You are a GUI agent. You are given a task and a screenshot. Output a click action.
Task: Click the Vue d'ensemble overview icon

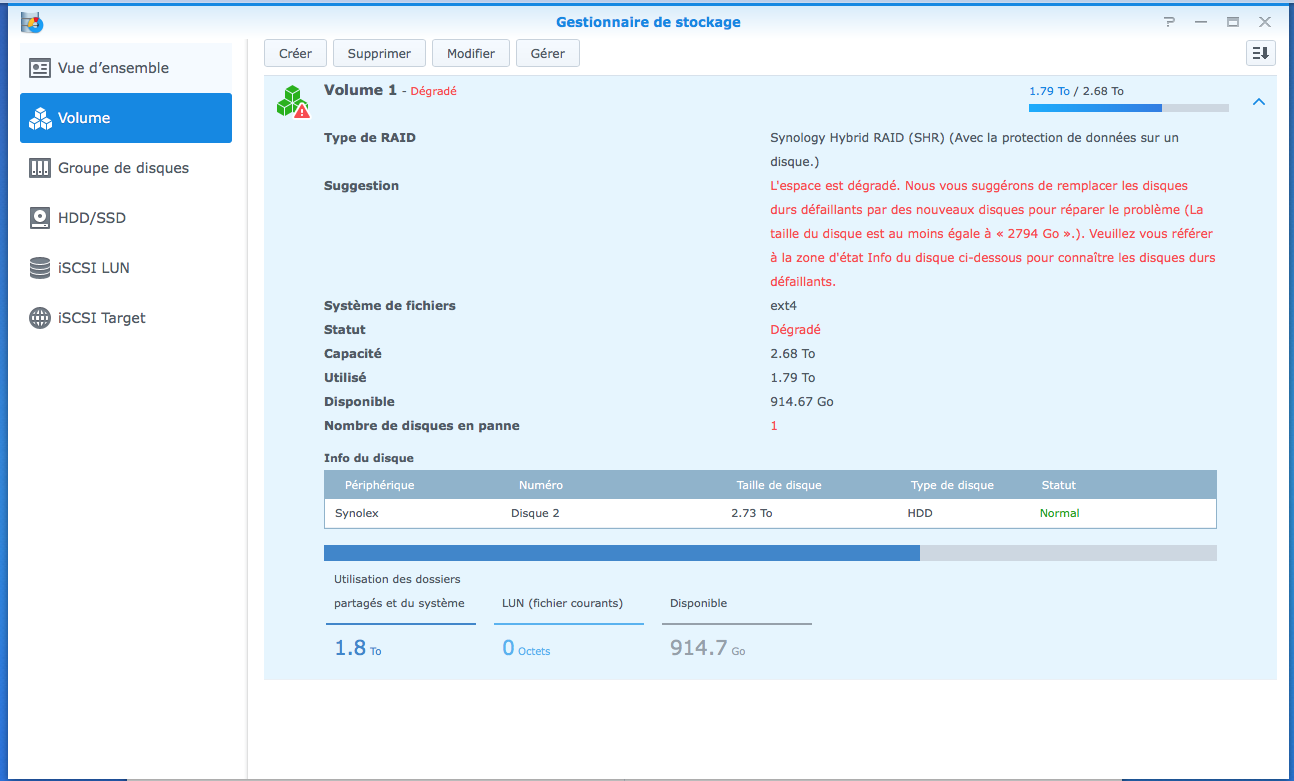[40, 68]
